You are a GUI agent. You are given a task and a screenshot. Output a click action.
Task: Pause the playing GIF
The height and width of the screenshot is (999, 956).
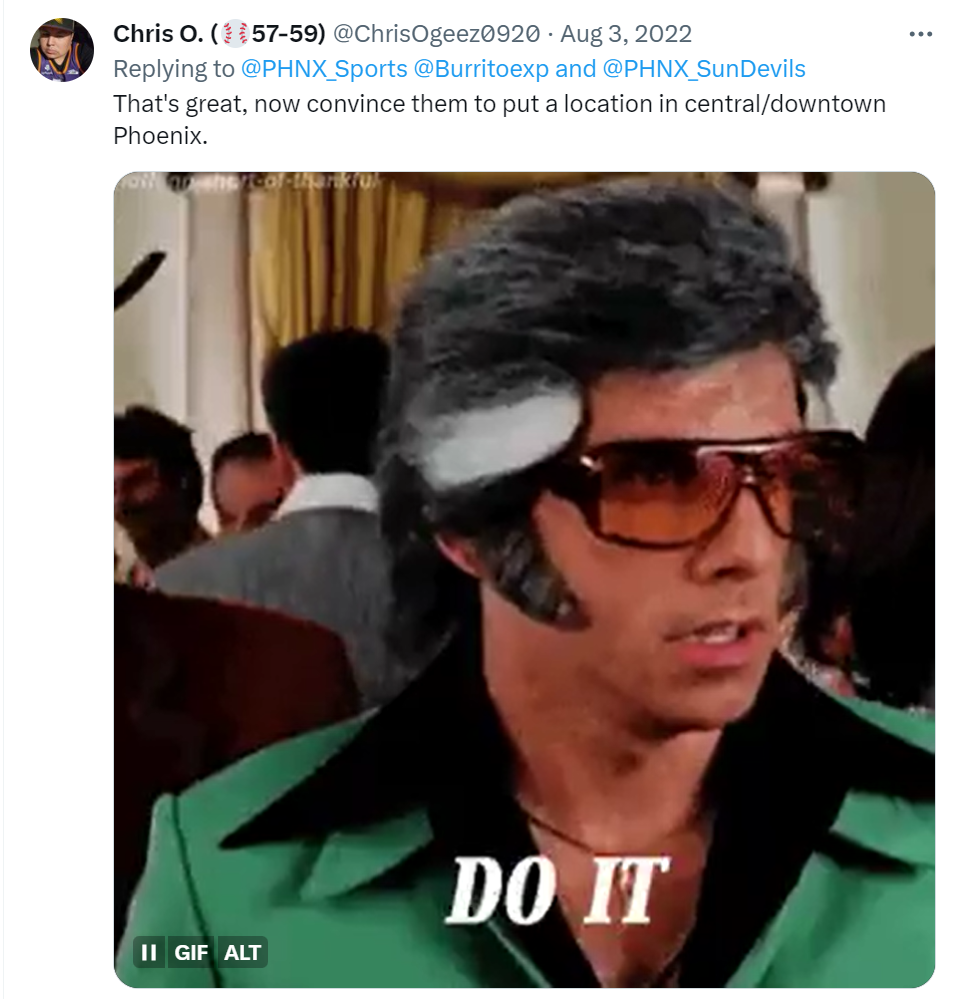pyautogui.click(x=149, y=952)
